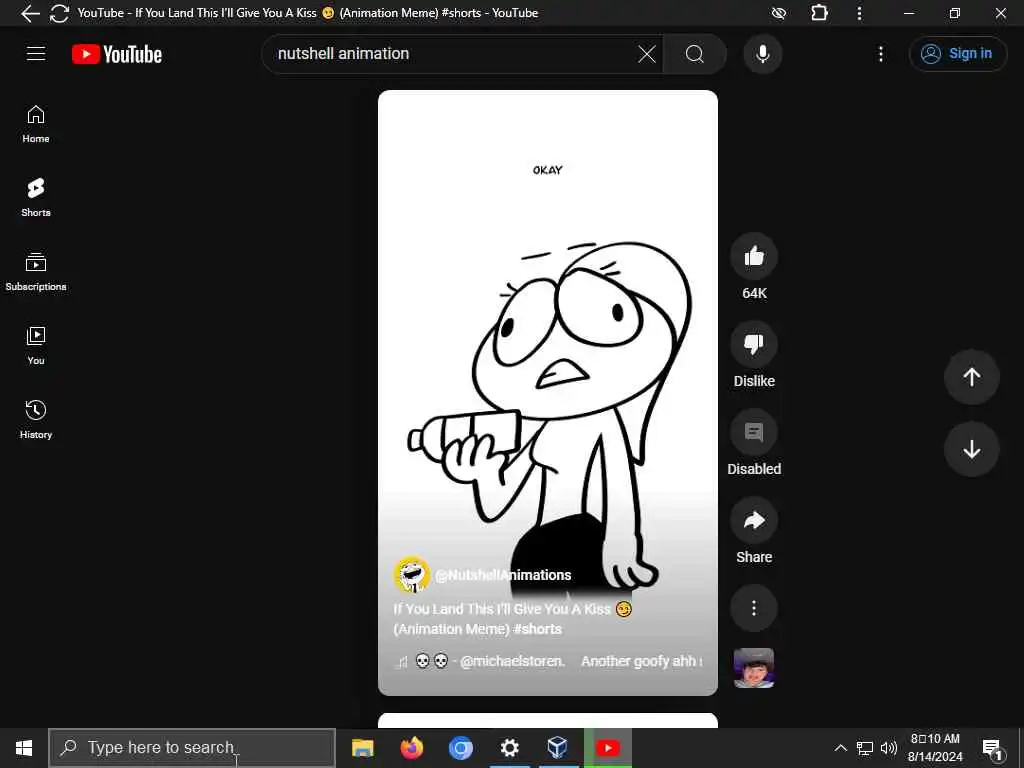Open more actions menu below Share
Image resolution: width=1024 pixels, height=768 pixels.
coord(754,608)
